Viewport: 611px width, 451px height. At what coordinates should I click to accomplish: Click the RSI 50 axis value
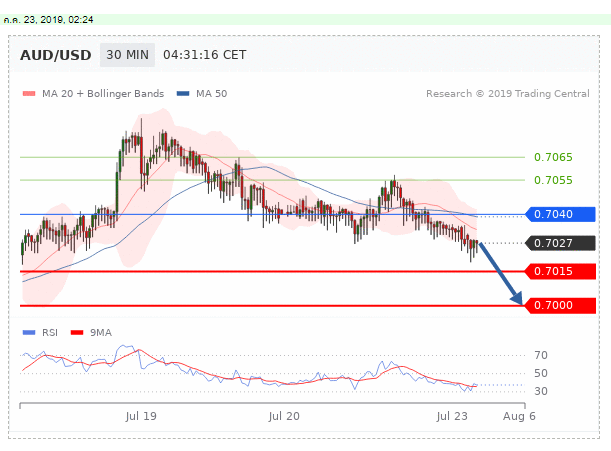click(x=541, y=373)
